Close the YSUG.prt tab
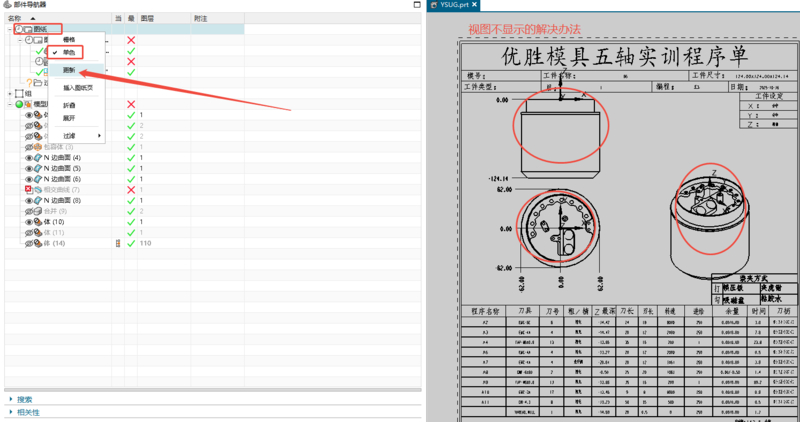Viewport: 800px width, 422px height. click(x=474, y=5)
